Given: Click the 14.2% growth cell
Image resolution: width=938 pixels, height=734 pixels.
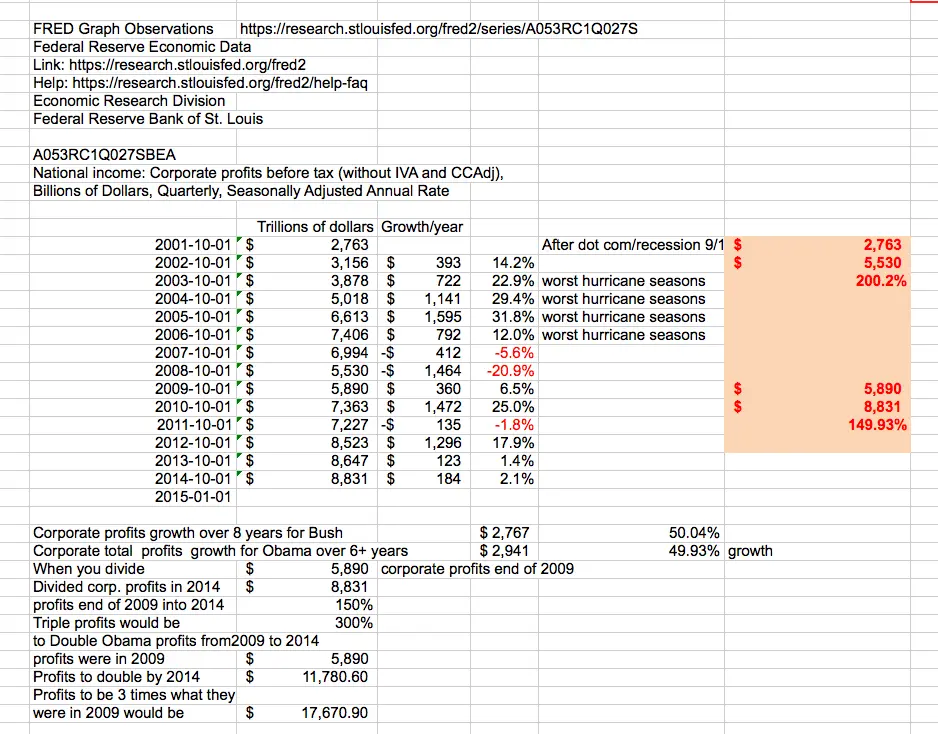Looking at the screenshot, I should [513, 263].
